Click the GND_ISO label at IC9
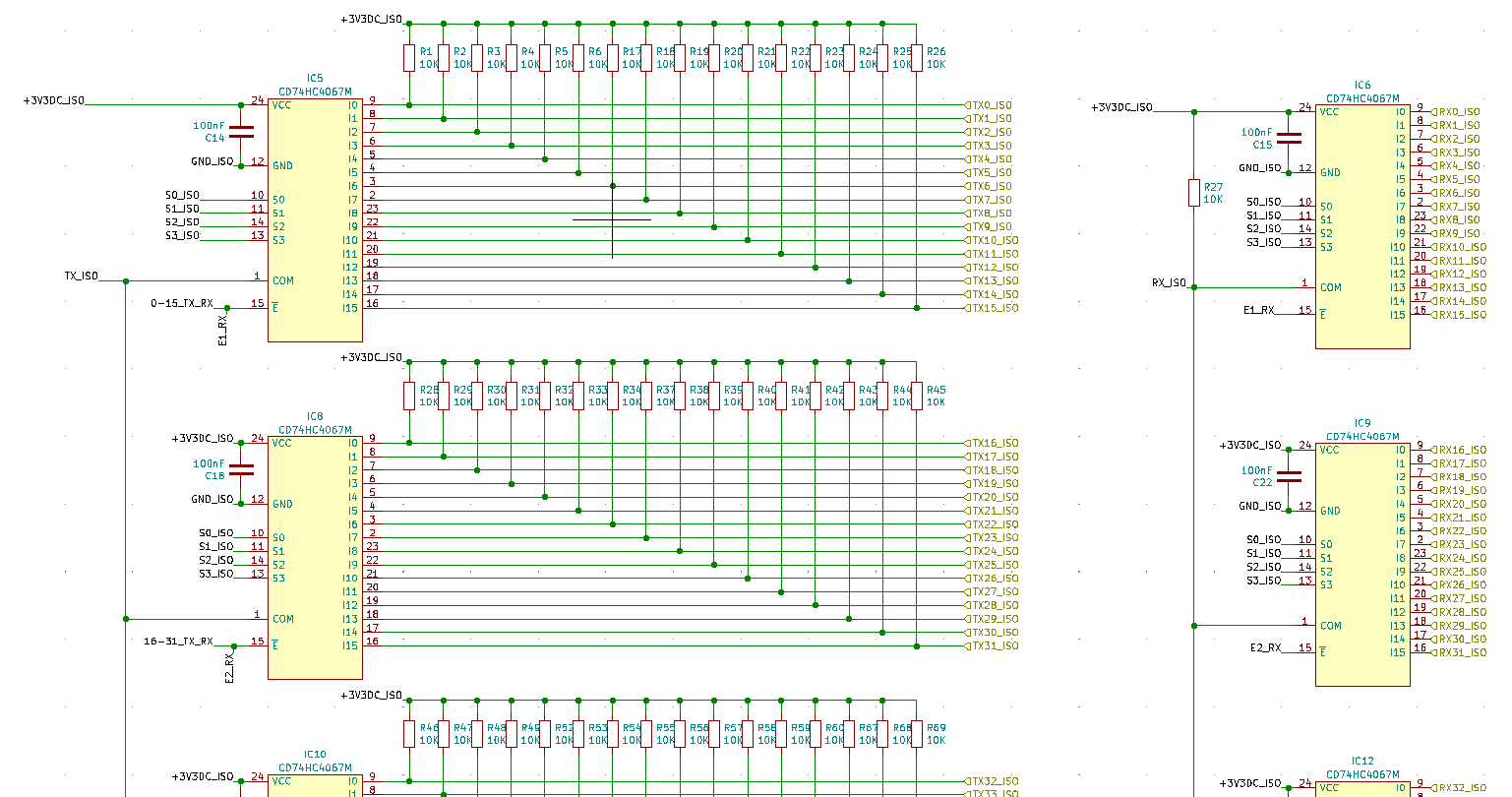 coord(1260,506)
